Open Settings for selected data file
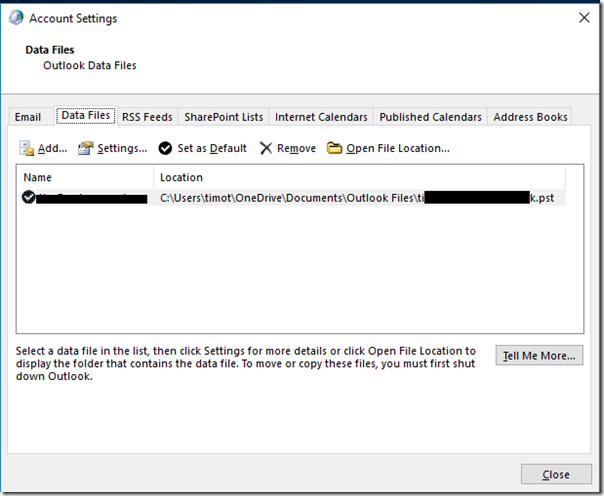The width and height of the screenshot is (604, 496). tap(112, 148)
